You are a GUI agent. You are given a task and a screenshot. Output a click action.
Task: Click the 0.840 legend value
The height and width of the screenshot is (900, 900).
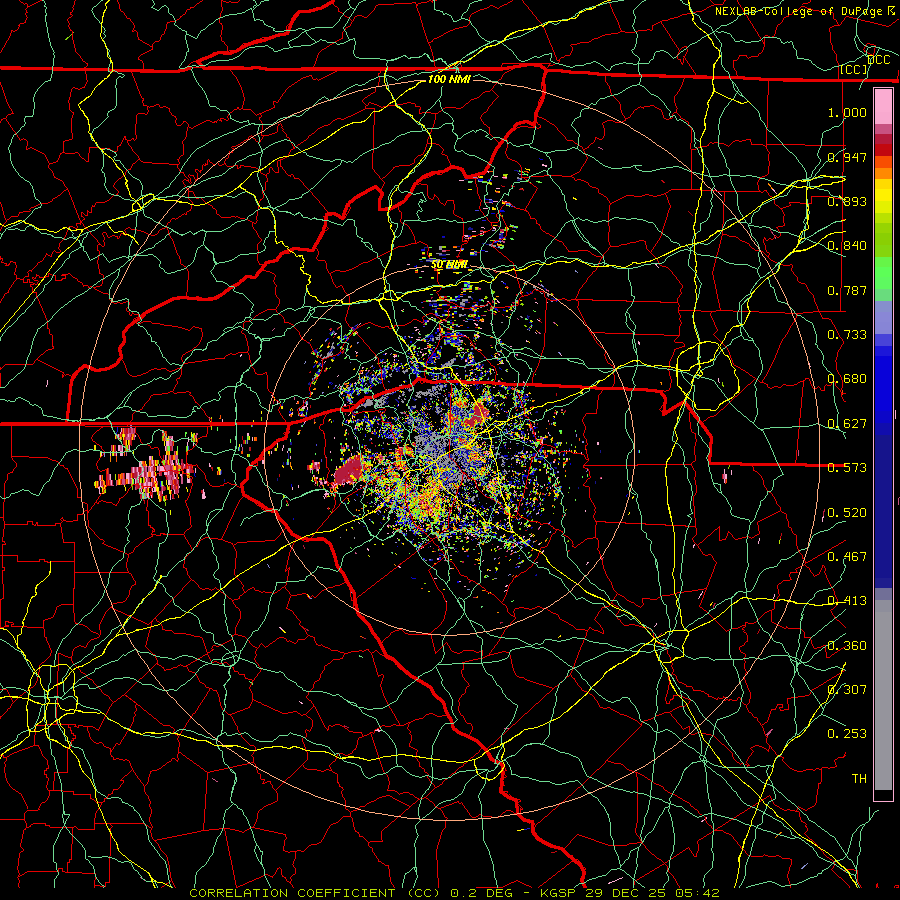(x=847, y=245)
